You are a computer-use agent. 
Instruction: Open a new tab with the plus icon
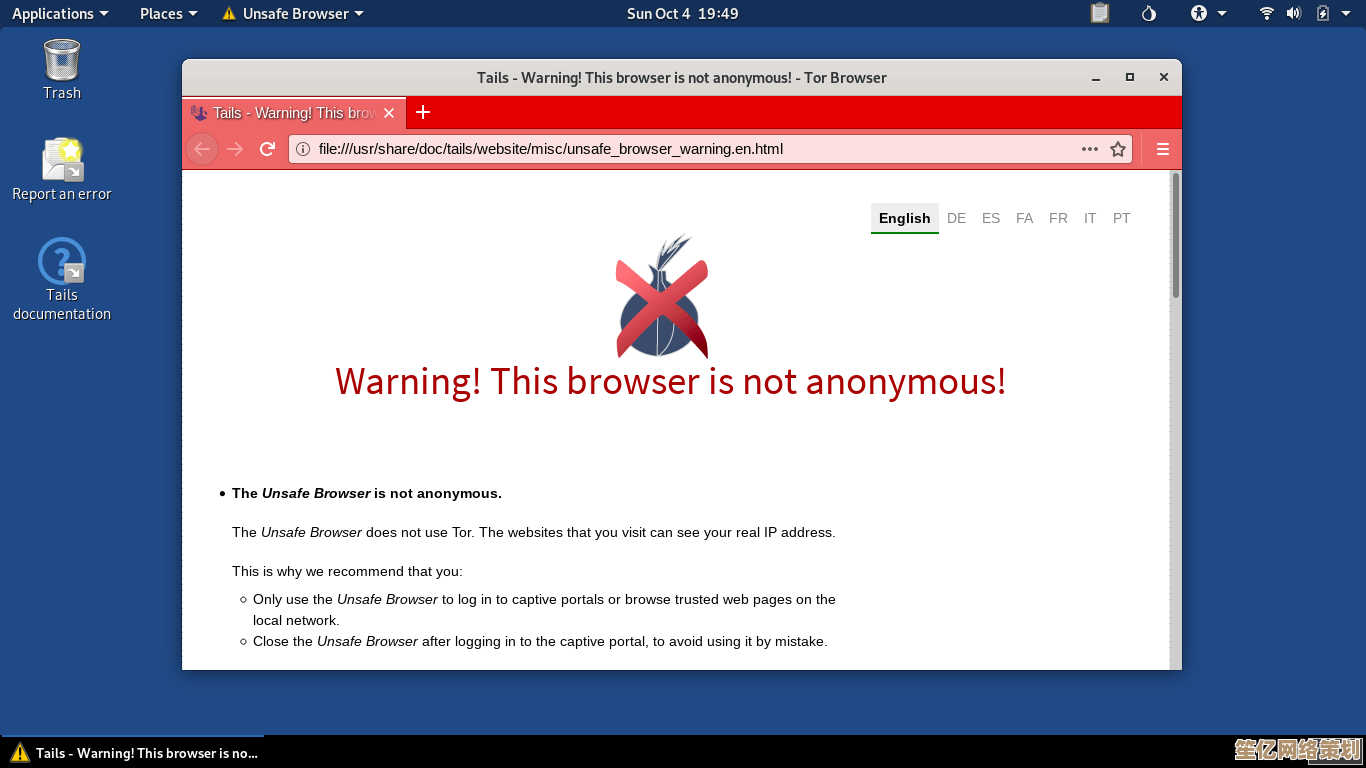coord(423,112)
